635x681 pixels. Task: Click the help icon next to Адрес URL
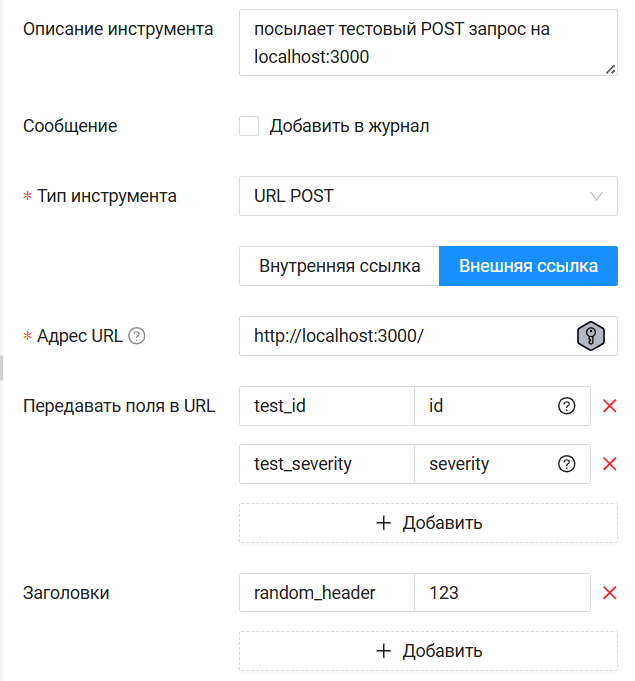pos(137,336)
